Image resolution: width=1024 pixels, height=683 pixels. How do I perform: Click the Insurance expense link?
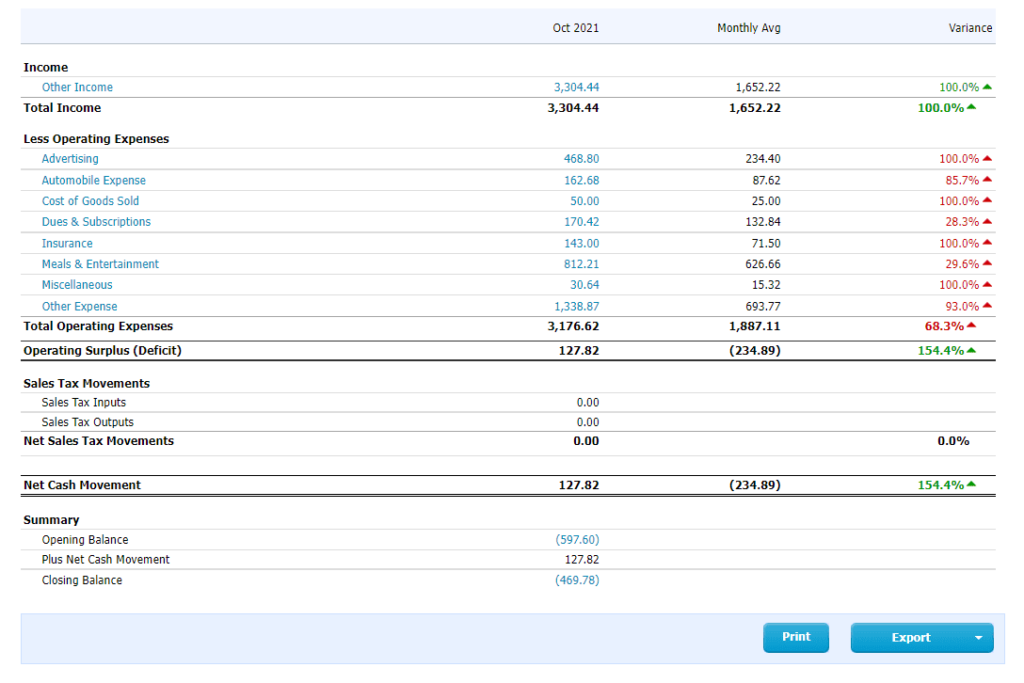pos(67,244)
